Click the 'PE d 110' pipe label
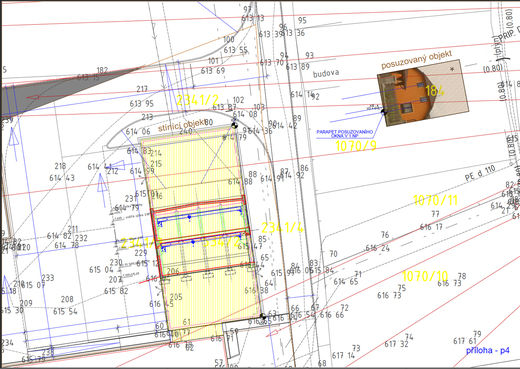The image size is (520, 369). tap(480, 173)
